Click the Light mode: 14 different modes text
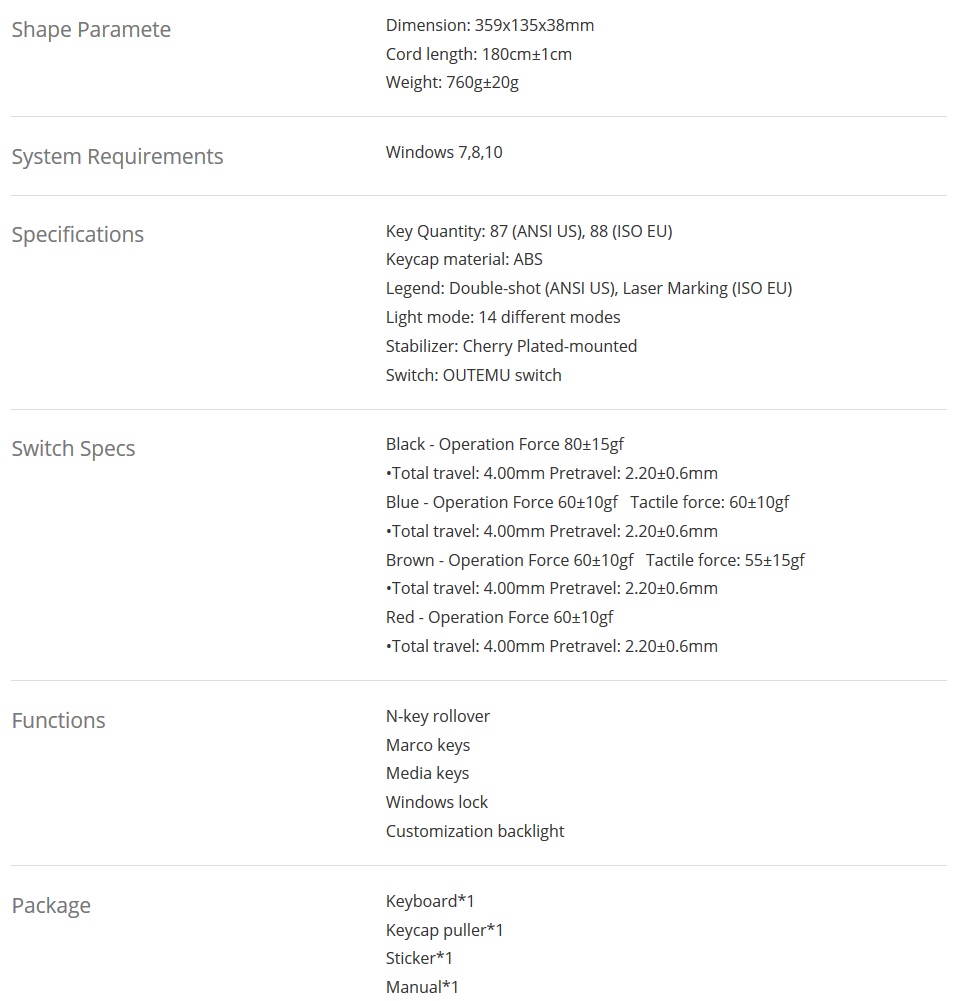 pos(503,318)
